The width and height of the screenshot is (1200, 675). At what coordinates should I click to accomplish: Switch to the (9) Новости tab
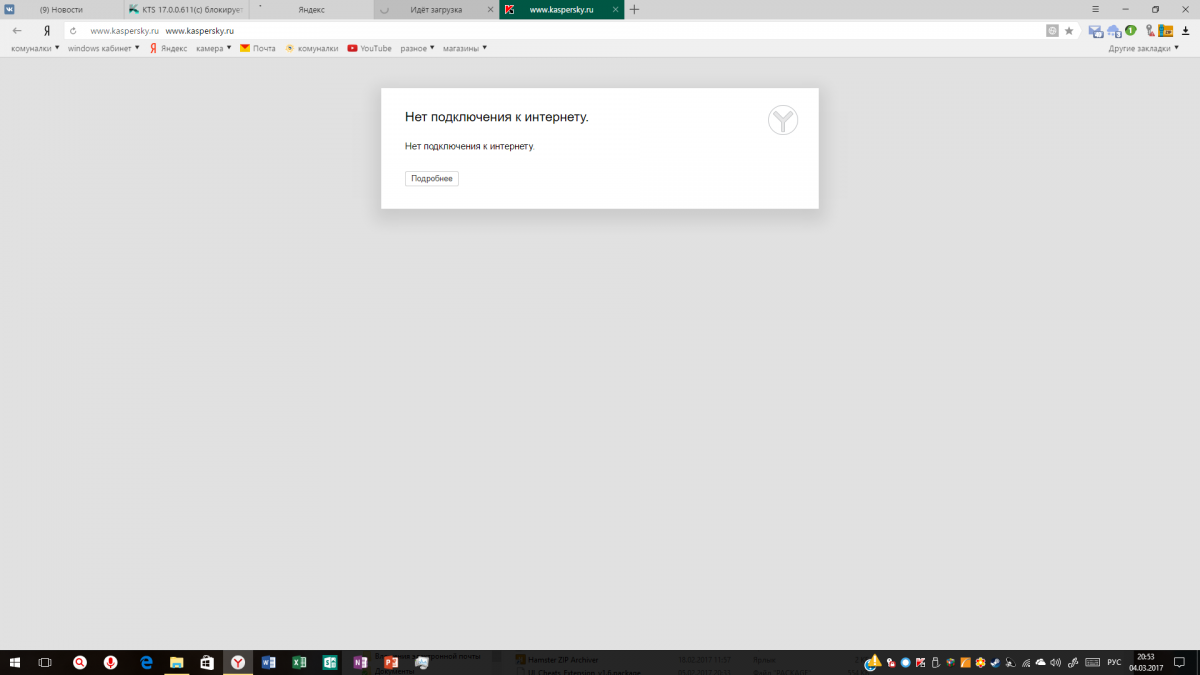(62, 9)
